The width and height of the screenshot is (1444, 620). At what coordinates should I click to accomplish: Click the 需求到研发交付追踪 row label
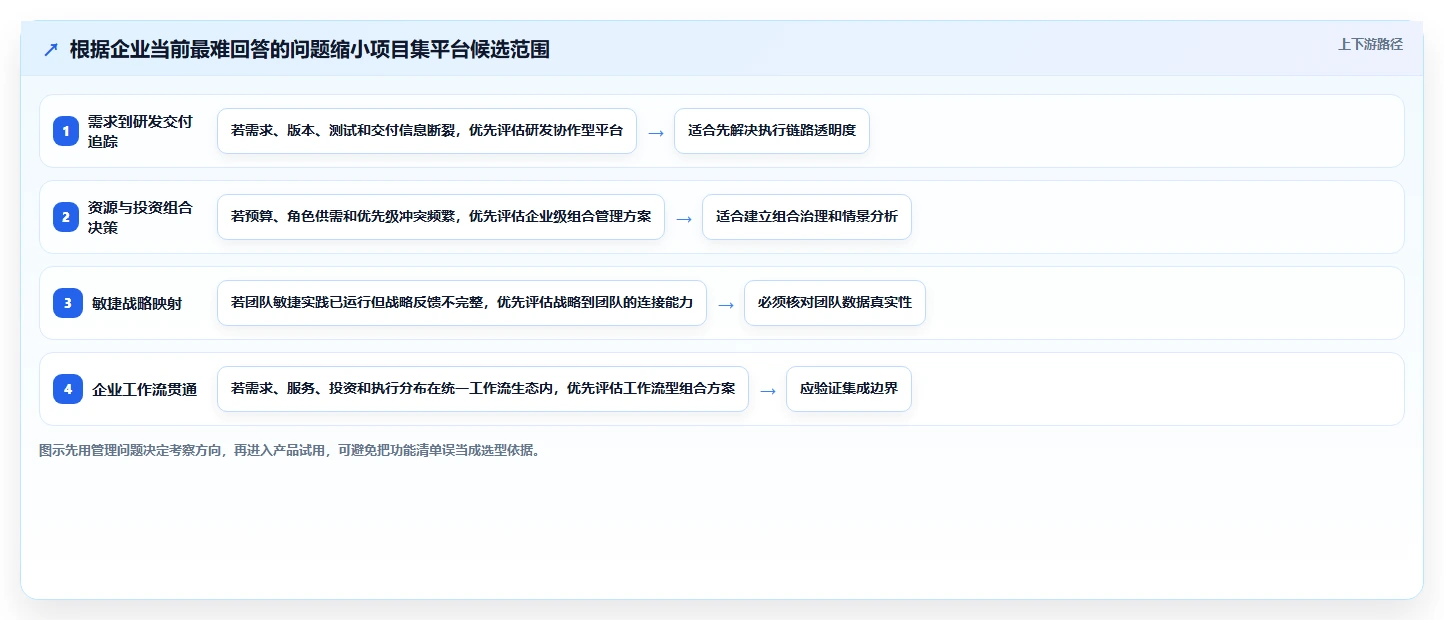(x=140, y=131)
